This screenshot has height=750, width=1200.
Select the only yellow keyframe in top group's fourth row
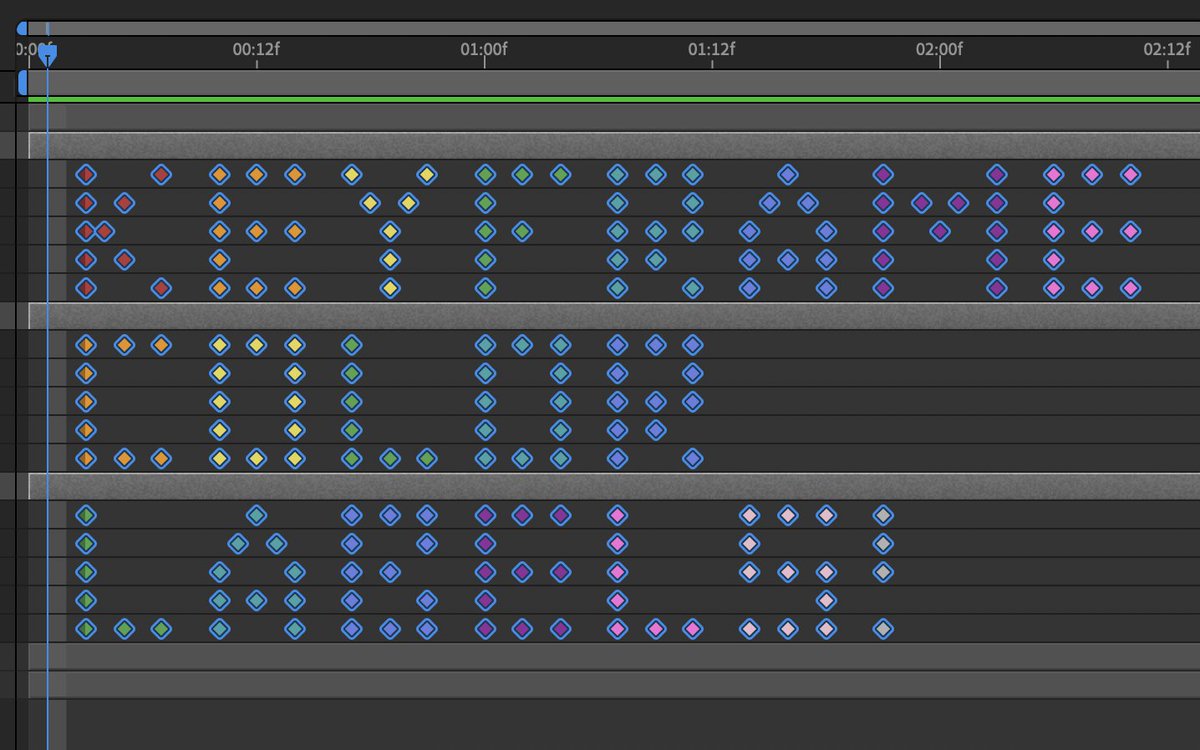click(390, 260)
